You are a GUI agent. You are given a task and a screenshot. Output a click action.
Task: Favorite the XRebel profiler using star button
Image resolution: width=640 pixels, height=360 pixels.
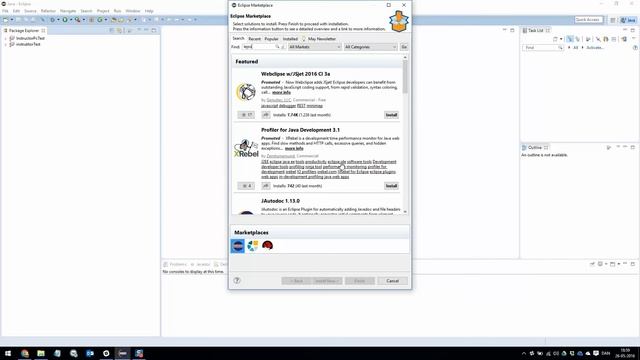[246, 186]
